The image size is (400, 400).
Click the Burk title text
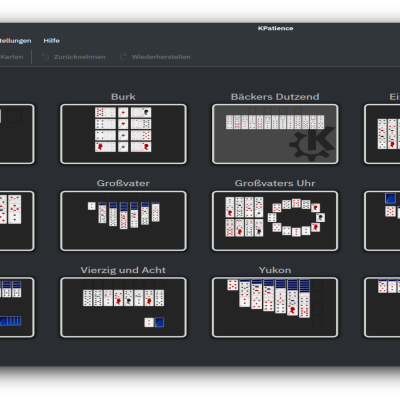click(x=123, y=97)
